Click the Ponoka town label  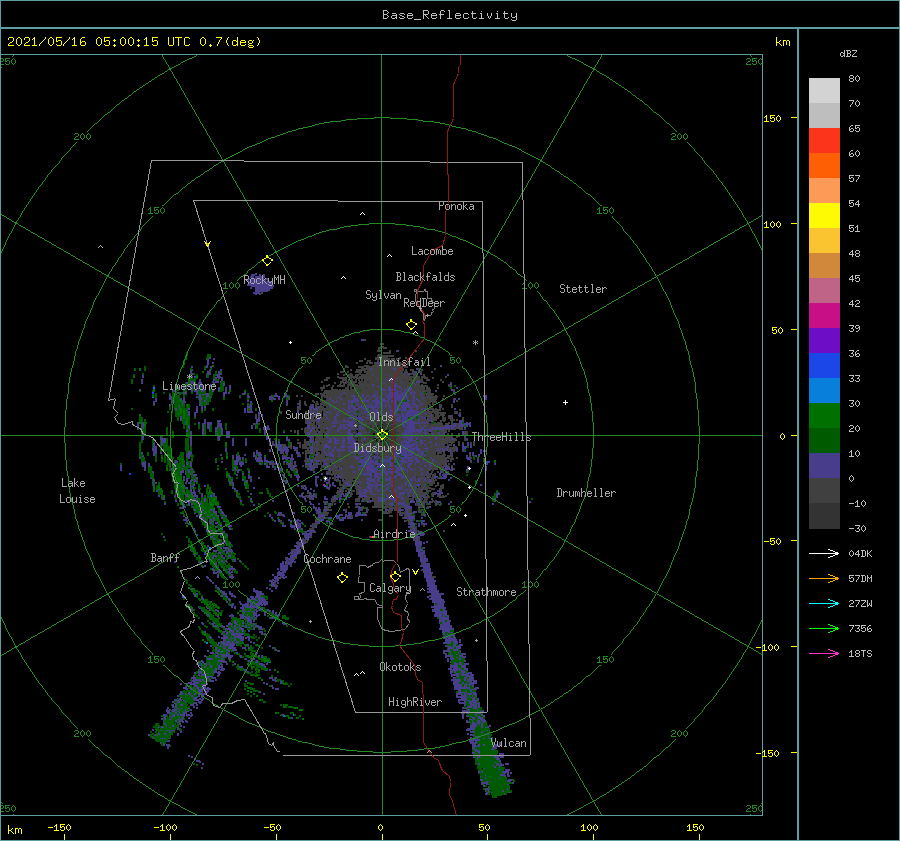pos(456,206)
